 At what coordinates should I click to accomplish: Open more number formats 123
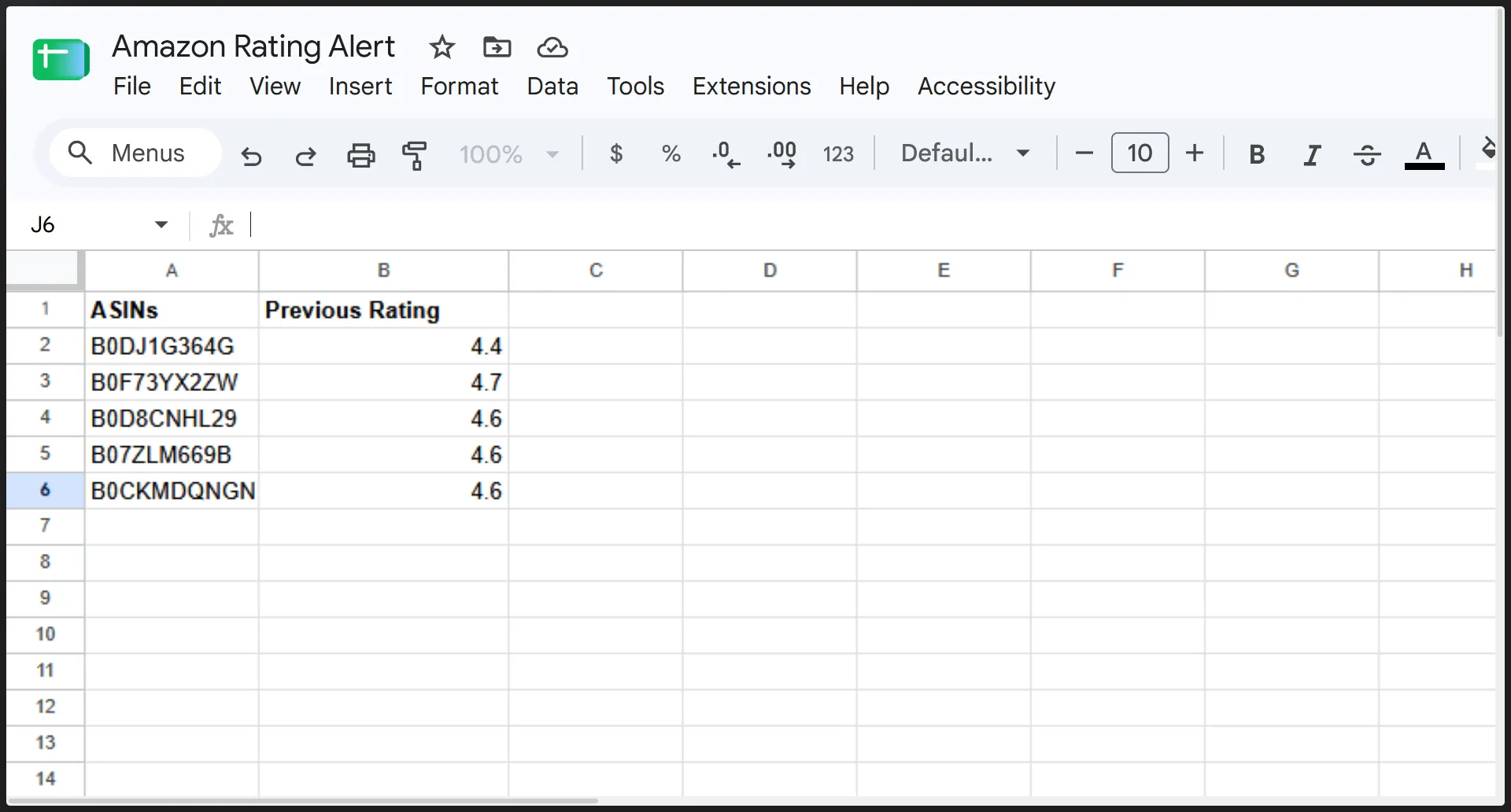(x=838, y=153)
